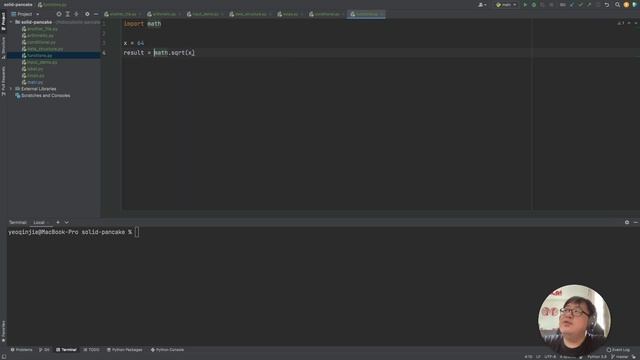
Task: Hide the Terminal panel with minus icon
Action: pos(636,222)
